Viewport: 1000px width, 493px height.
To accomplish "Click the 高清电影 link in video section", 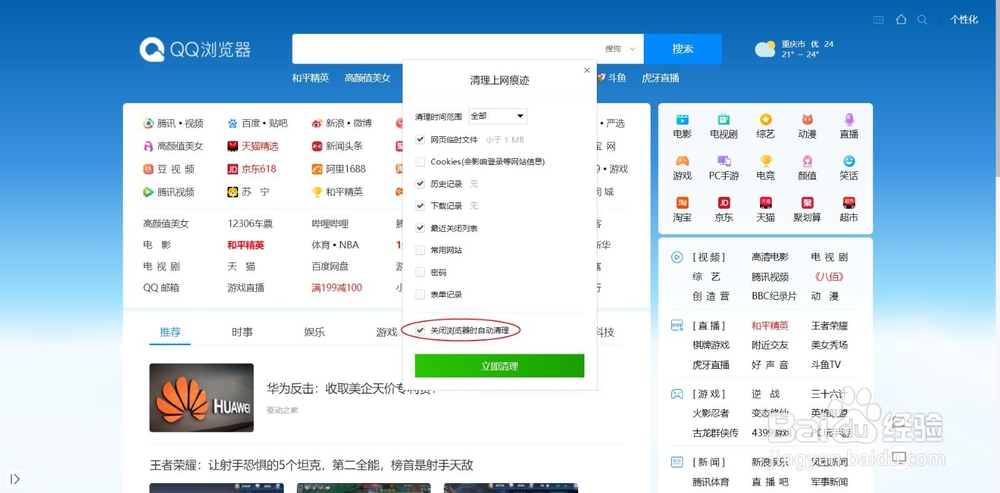I will 770,257.
